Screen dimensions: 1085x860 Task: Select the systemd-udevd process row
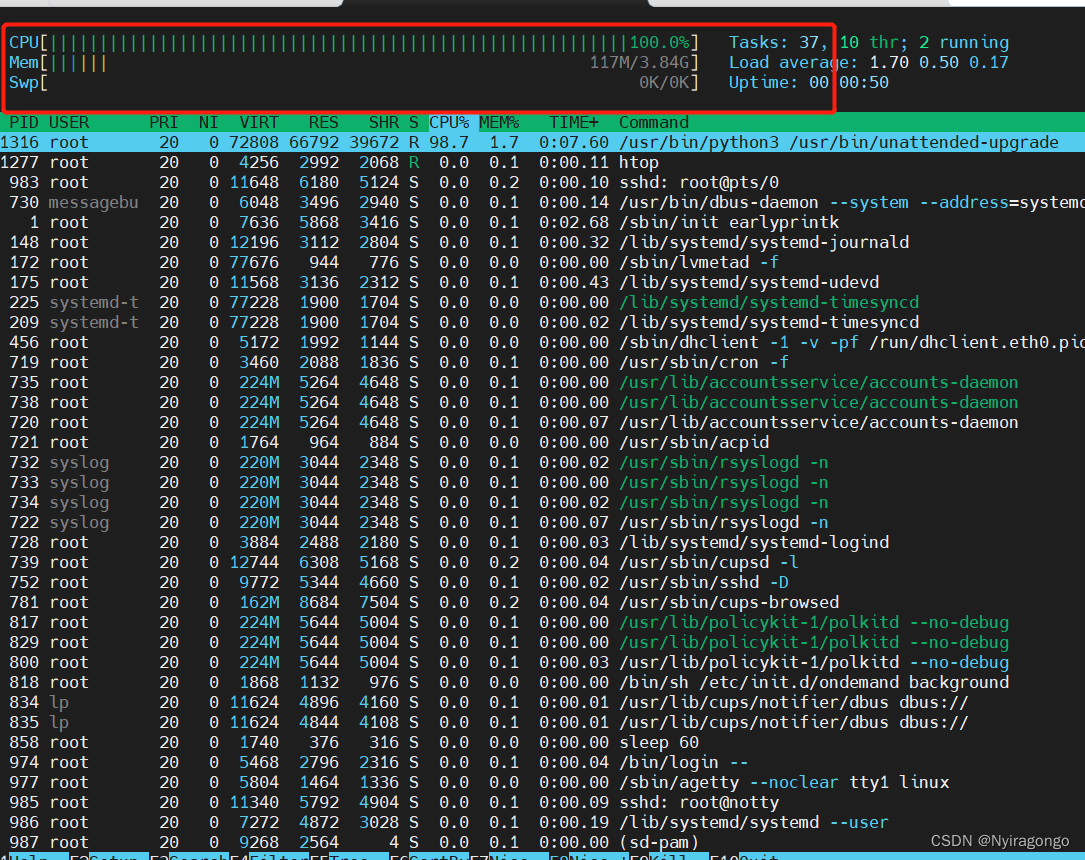(542, 283)
